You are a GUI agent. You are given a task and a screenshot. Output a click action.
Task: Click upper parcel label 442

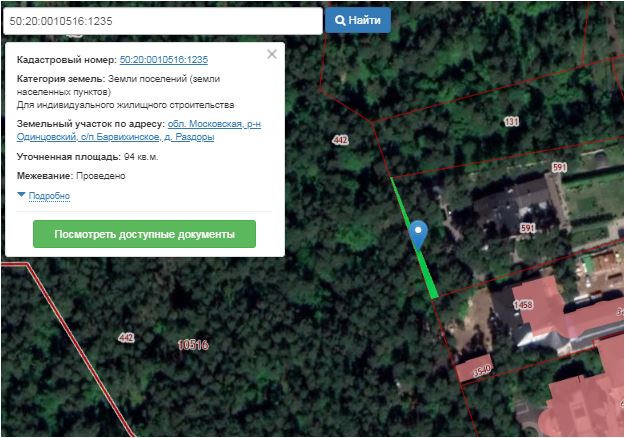pyautogui.click(x=341, y=140)
